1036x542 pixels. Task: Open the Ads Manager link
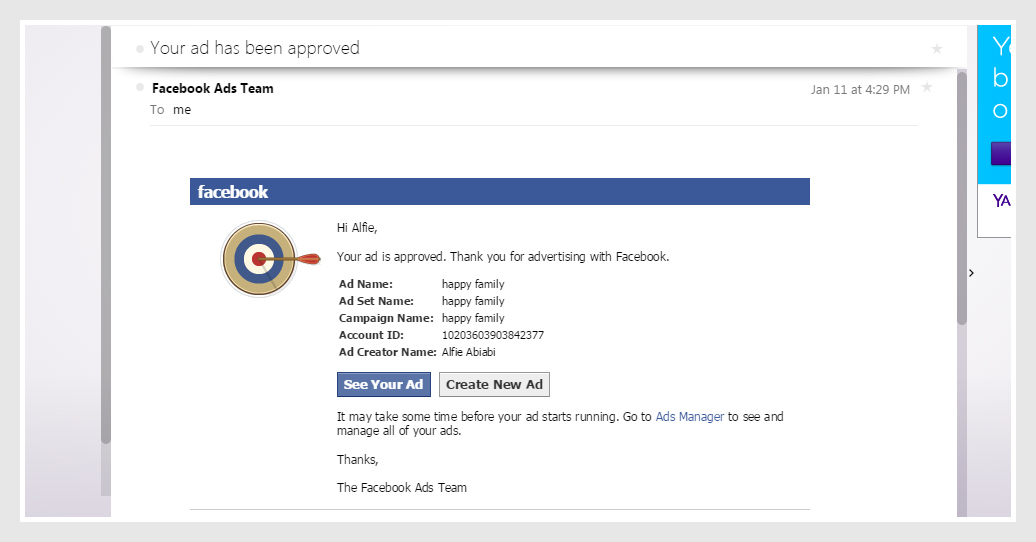point(689,417)
